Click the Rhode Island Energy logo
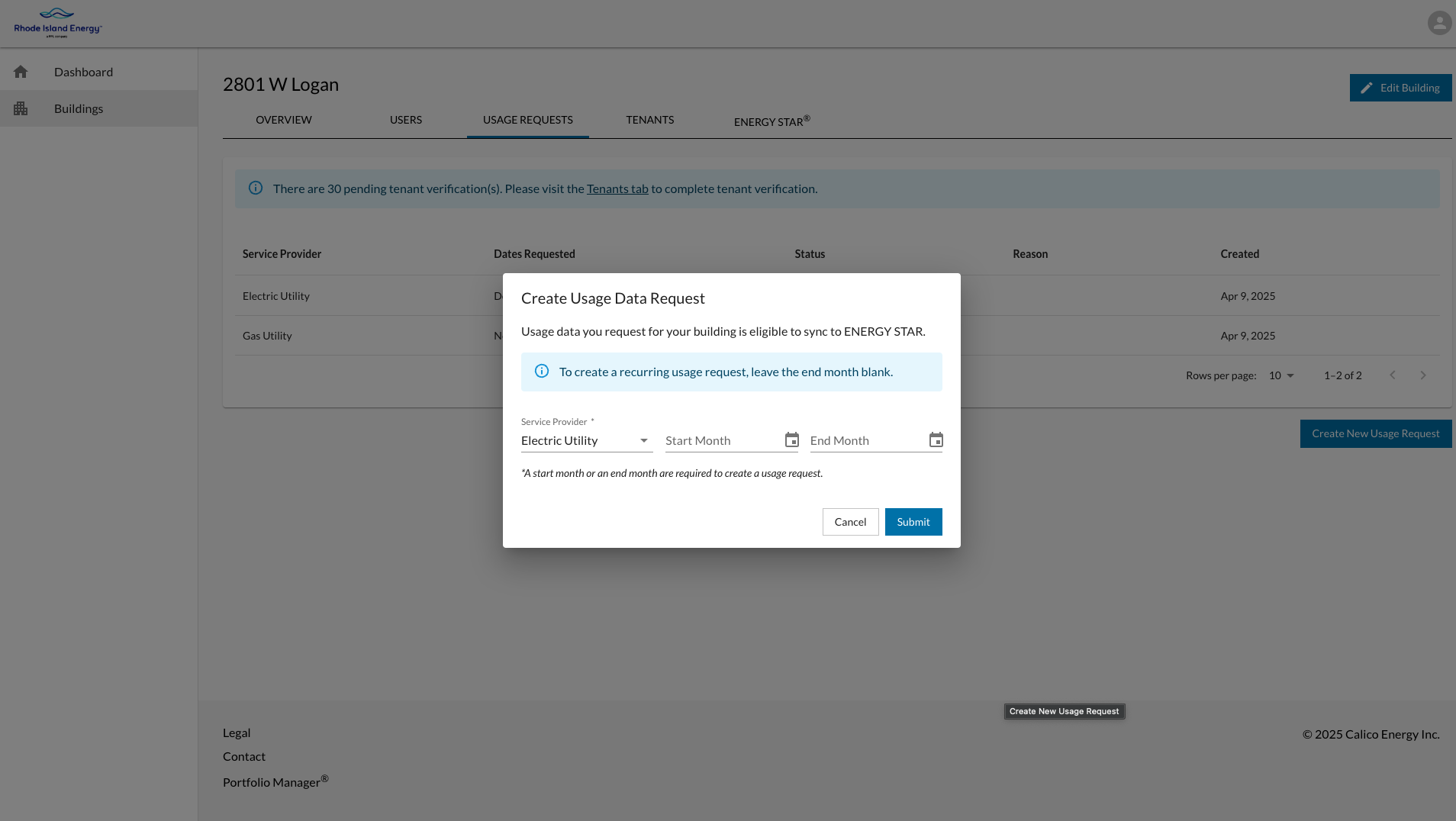The height and width of the screenshot is (821, 1456). tap(58, 23)
